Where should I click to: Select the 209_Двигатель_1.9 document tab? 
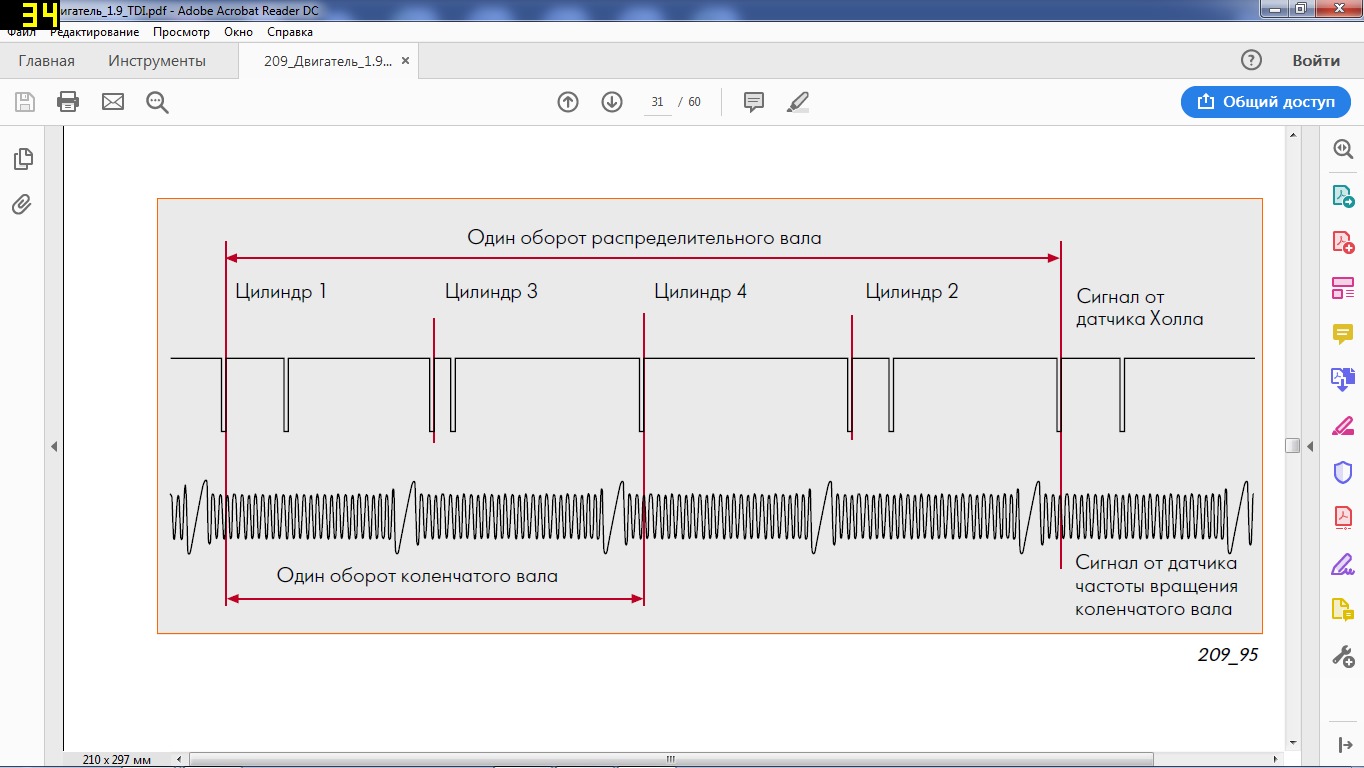pos(327,60)
